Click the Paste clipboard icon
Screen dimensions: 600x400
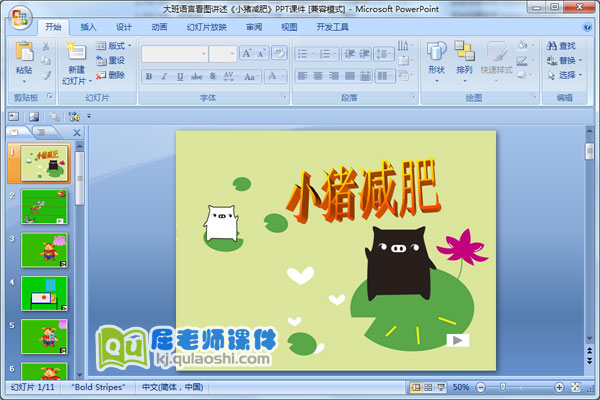pos(24,51)
